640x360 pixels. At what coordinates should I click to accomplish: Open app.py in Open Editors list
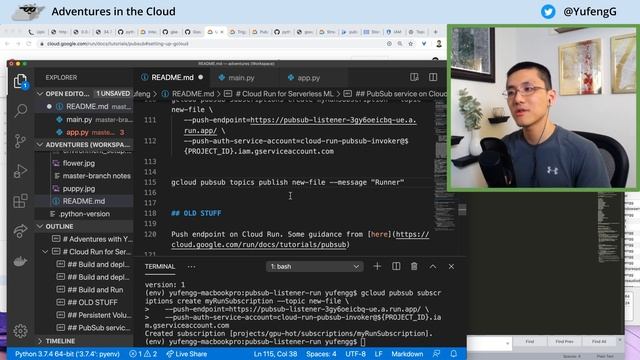tap(85, 132)
